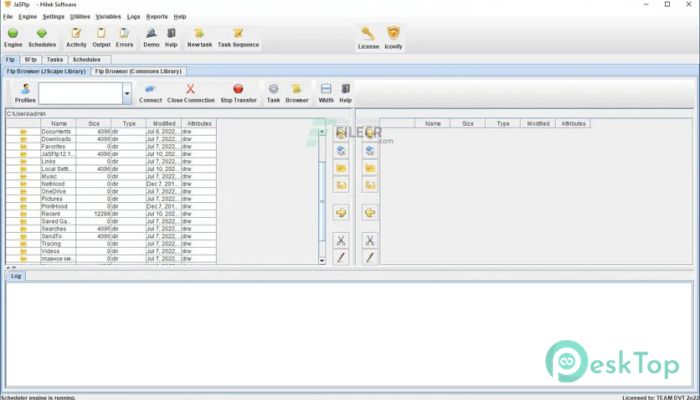Click the left-pointing download arrow icon
The width and height of the screenshot is (700, 400).
click(370, 213)
